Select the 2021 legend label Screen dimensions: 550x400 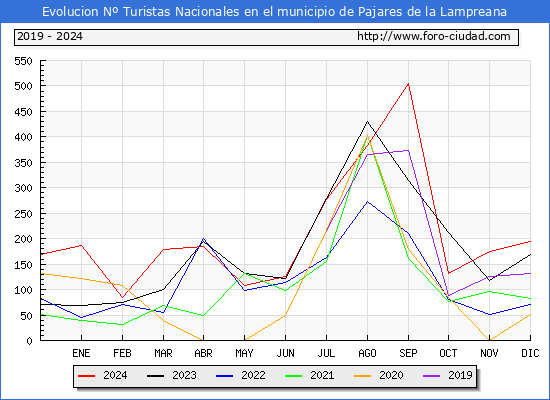(x=322, y=375)
